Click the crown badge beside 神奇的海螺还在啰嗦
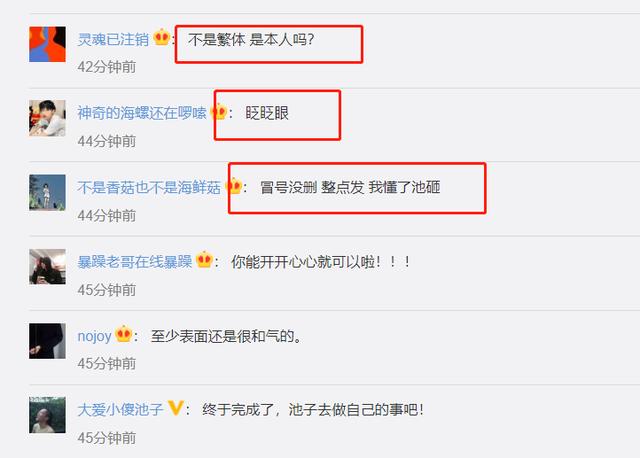 point(219,111)
